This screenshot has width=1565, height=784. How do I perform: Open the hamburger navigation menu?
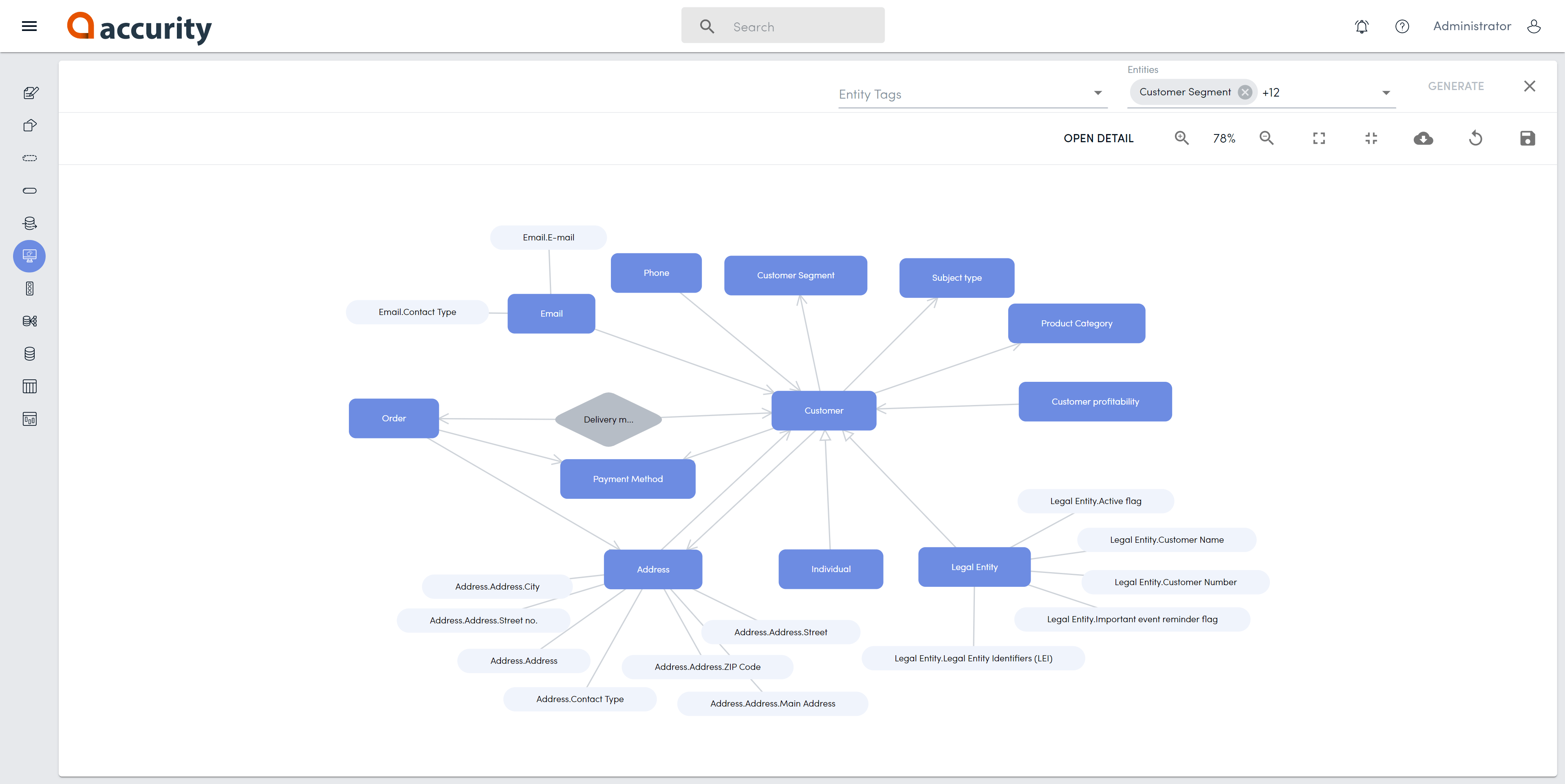(29, 26)
